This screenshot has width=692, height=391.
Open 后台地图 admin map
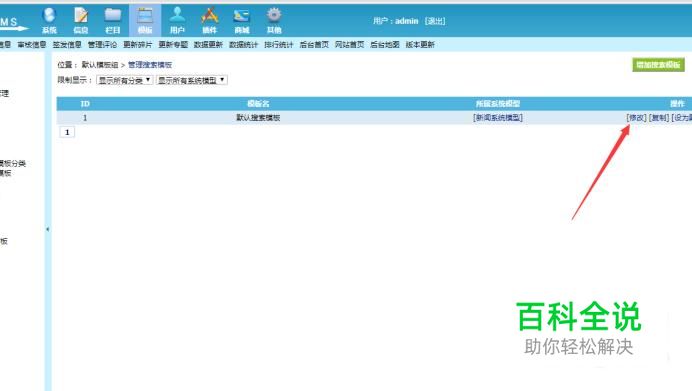pos(385,45)
